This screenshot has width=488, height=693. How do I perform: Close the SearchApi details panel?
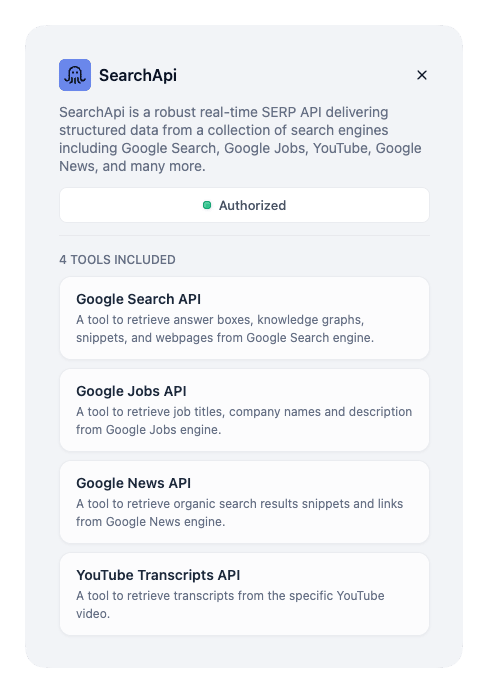click(422, 75)
